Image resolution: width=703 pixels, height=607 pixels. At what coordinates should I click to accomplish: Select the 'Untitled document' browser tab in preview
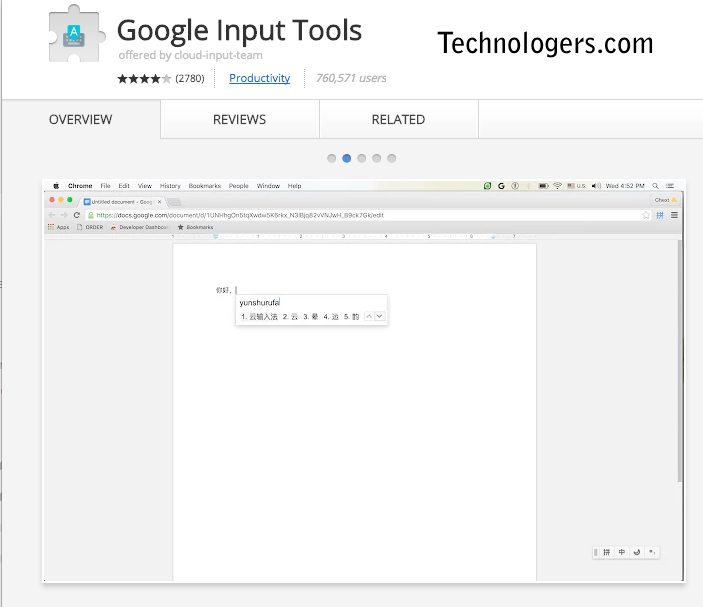point(122,202)
